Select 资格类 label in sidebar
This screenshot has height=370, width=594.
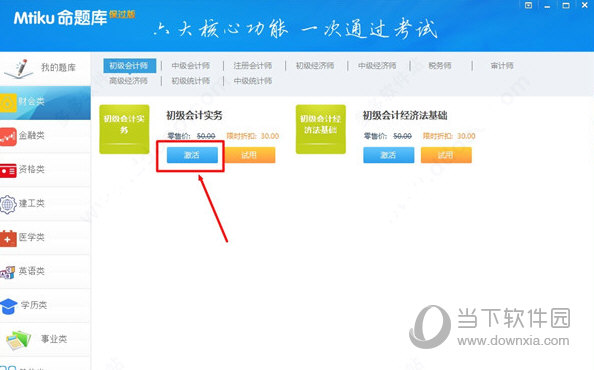(x=32, y=169)
